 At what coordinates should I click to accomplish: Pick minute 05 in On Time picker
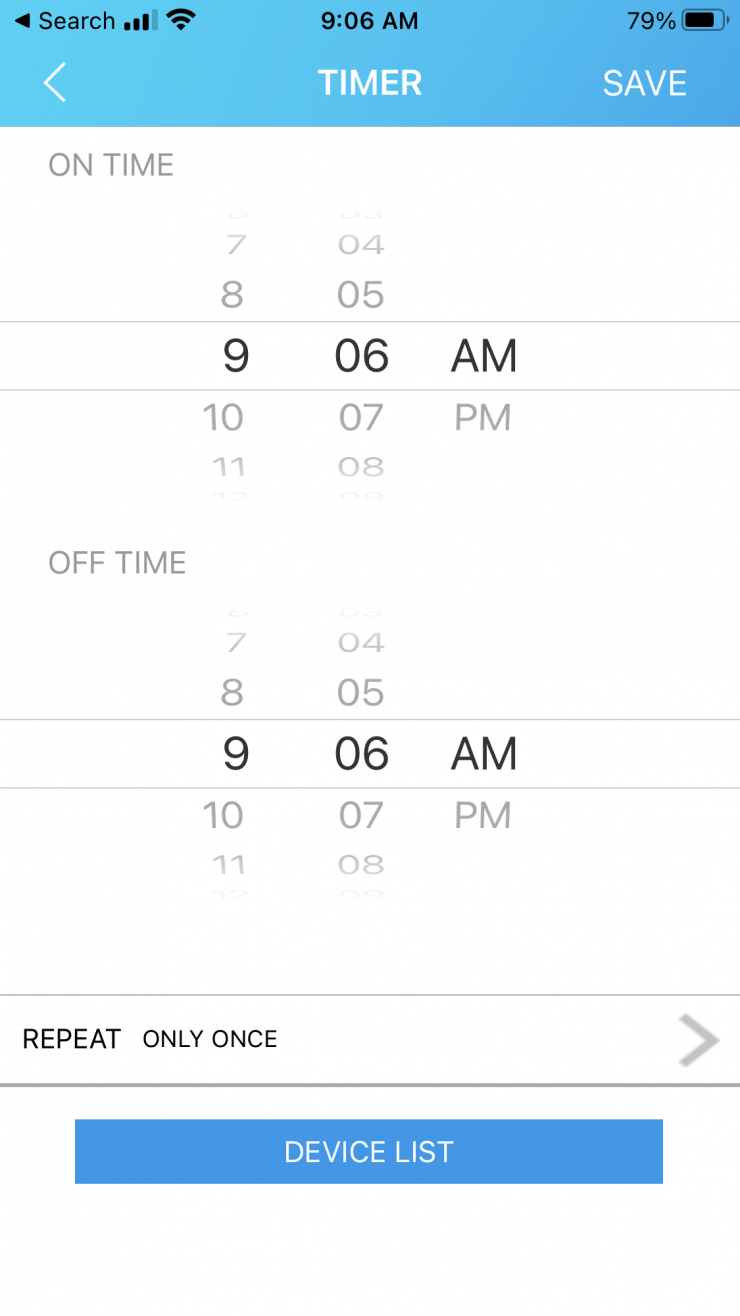[361, 295]
